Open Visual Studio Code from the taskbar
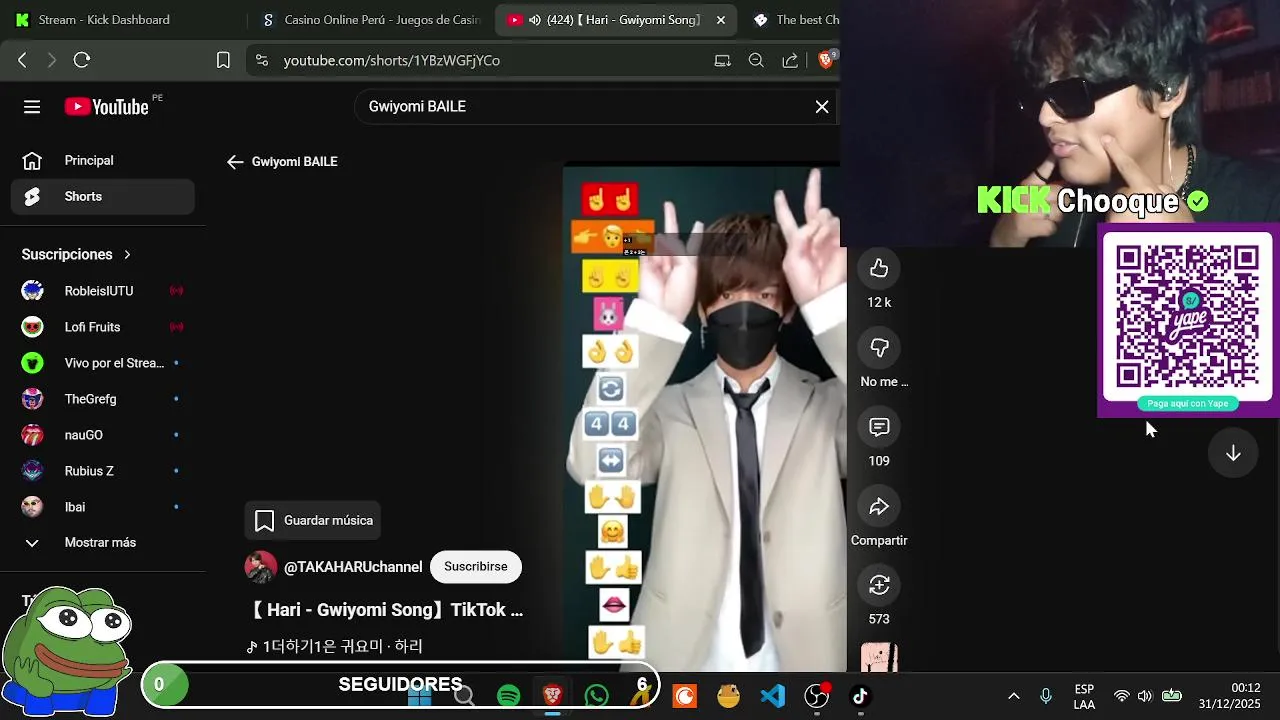Image resolution: width=1280 pixels, height=720 pixels. [773, 695]
